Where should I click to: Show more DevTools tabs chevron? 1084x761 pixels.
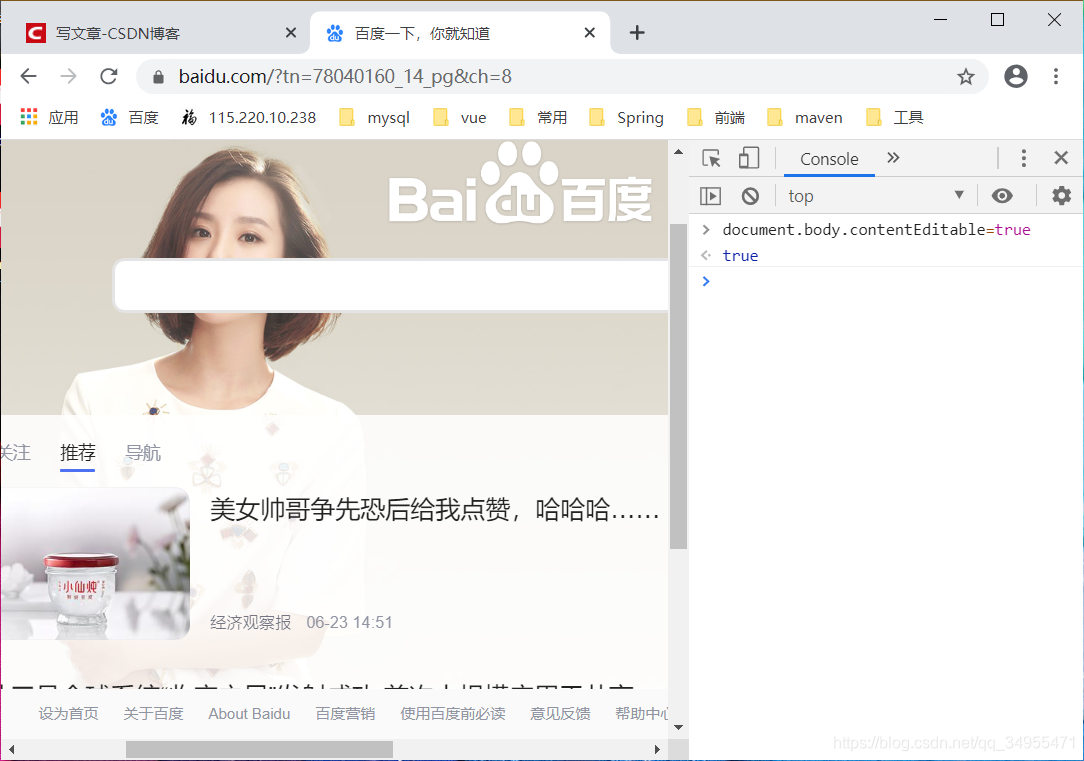pyautogui.click(x=893, y=158)
